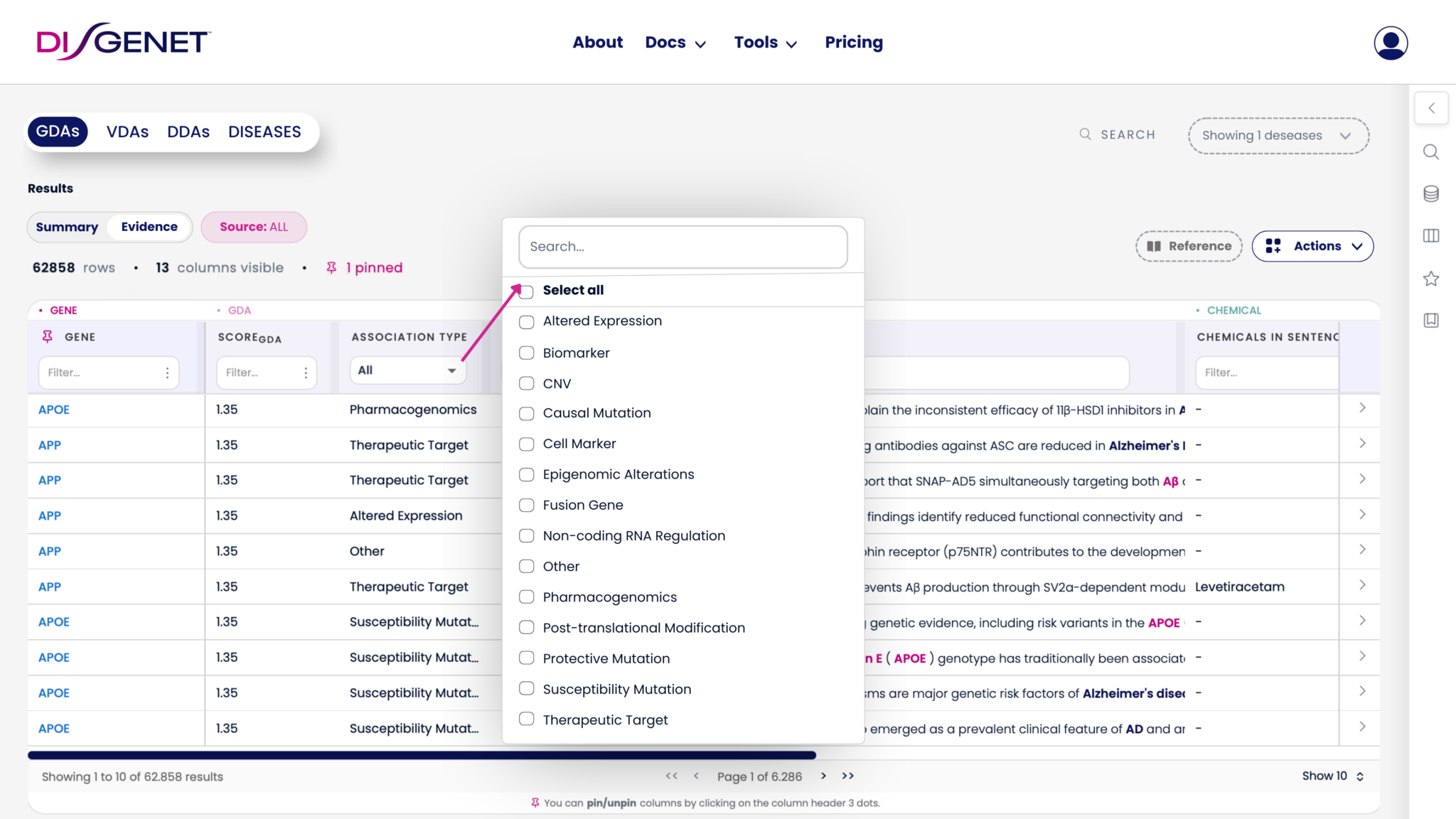Focus Chemicals in sentence filter input
This screenshot has width=1456, height=819.
coord(1268,373)
